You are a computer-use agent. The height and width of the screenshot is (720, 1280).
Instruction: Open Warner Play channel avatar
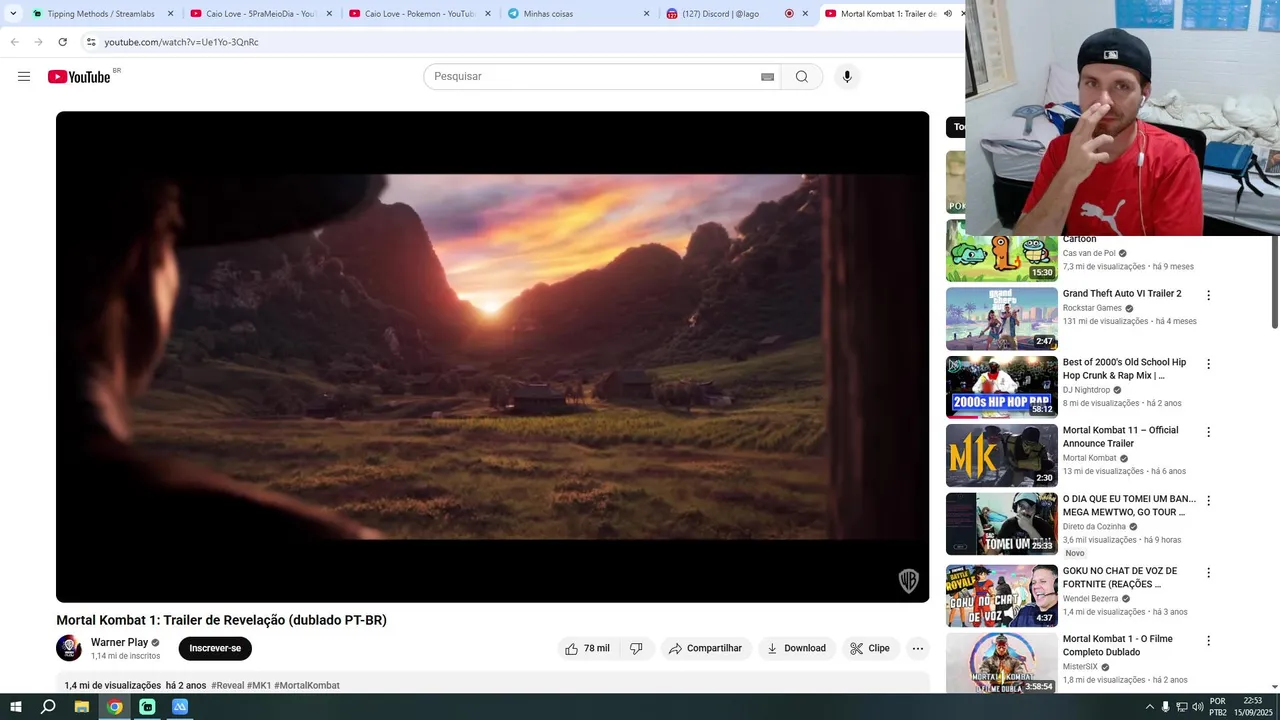point(69,648)
